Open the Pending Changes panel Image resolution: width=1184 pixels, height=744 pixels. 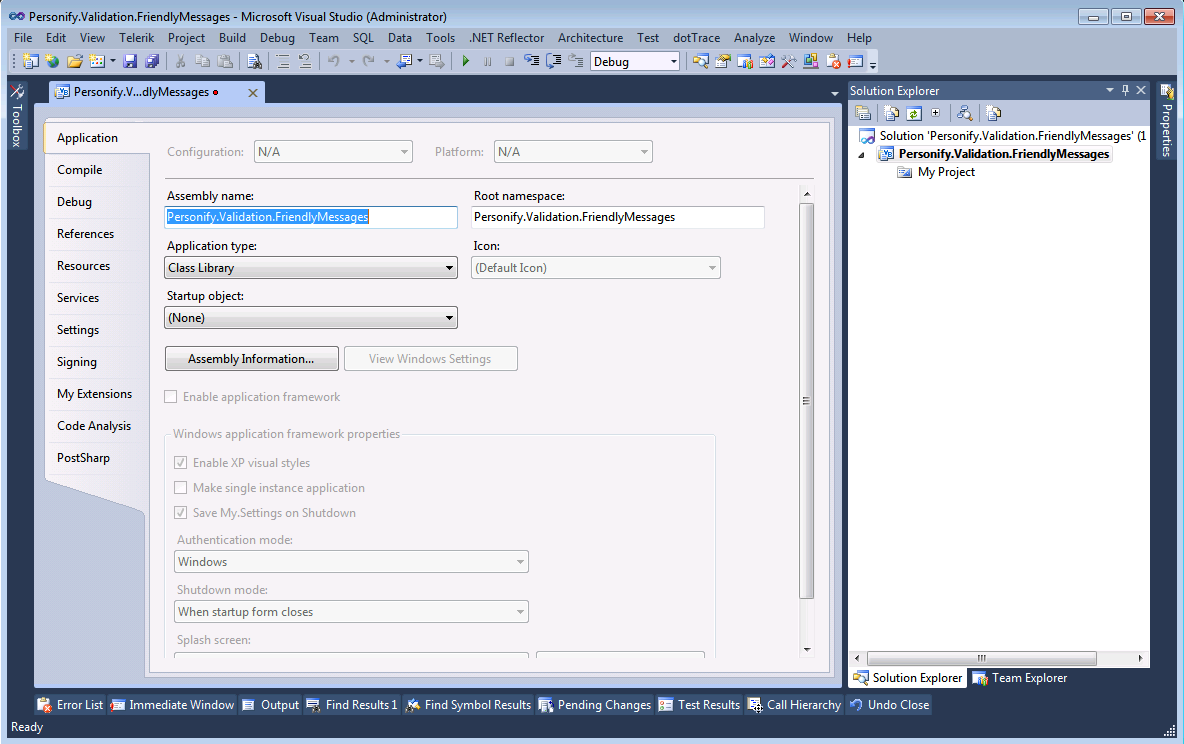point(595,705)
